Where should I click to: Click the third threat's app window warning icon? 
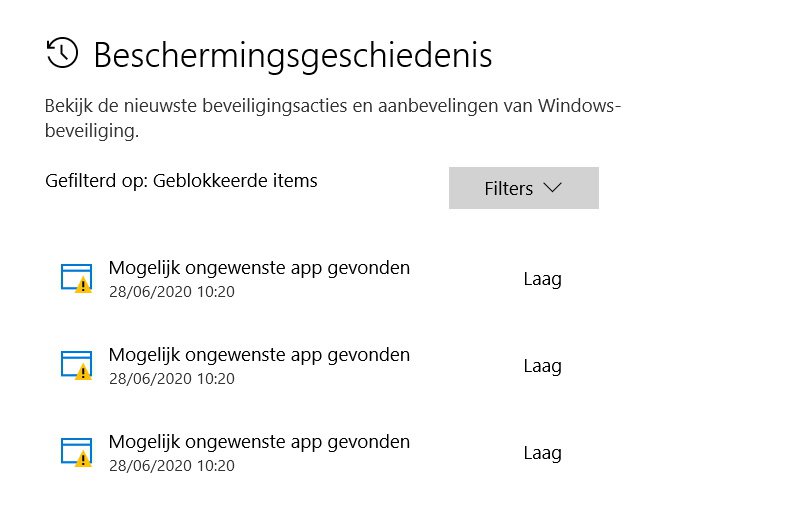click(76, 453)
